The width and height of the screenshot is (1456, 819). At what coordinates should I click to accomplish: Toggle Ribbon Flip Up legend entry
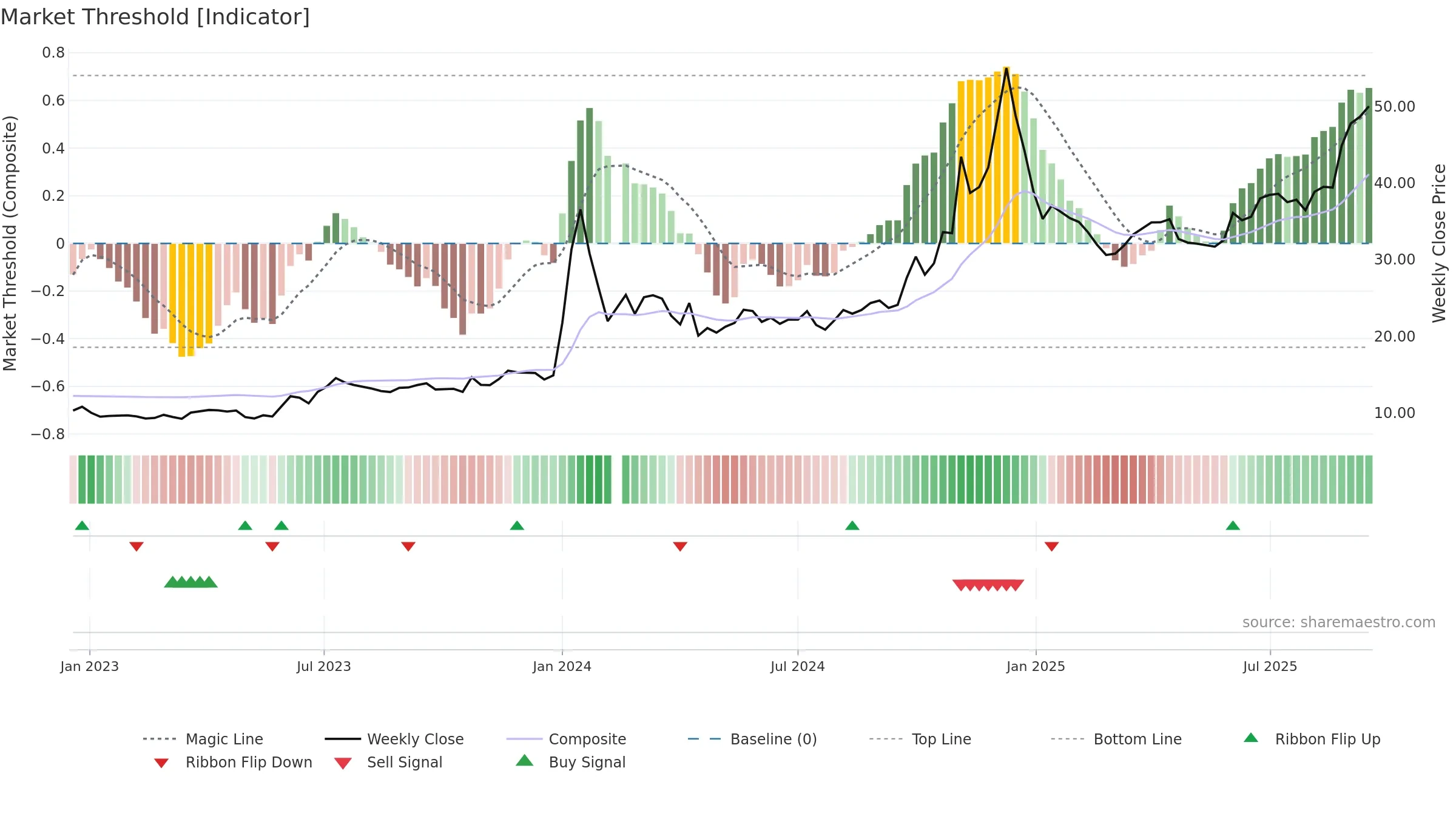pos(1312,739)
